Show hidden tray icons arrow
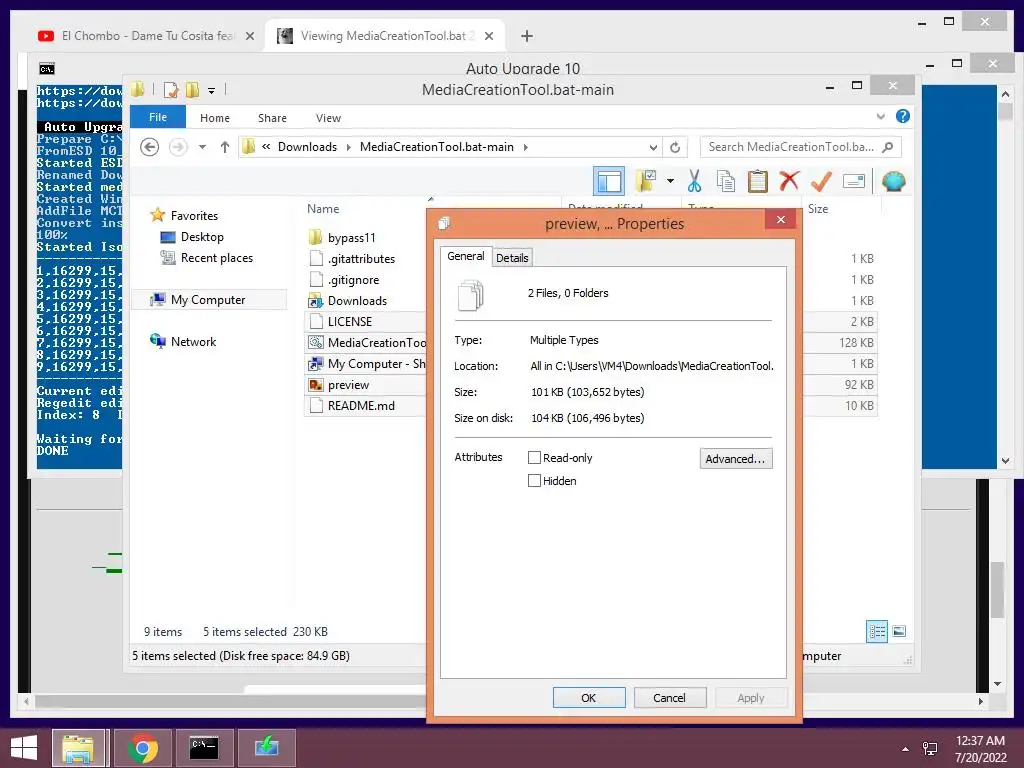Viewport: 1024px width, 768px height. pyautogui.click(x=904, y=748)
